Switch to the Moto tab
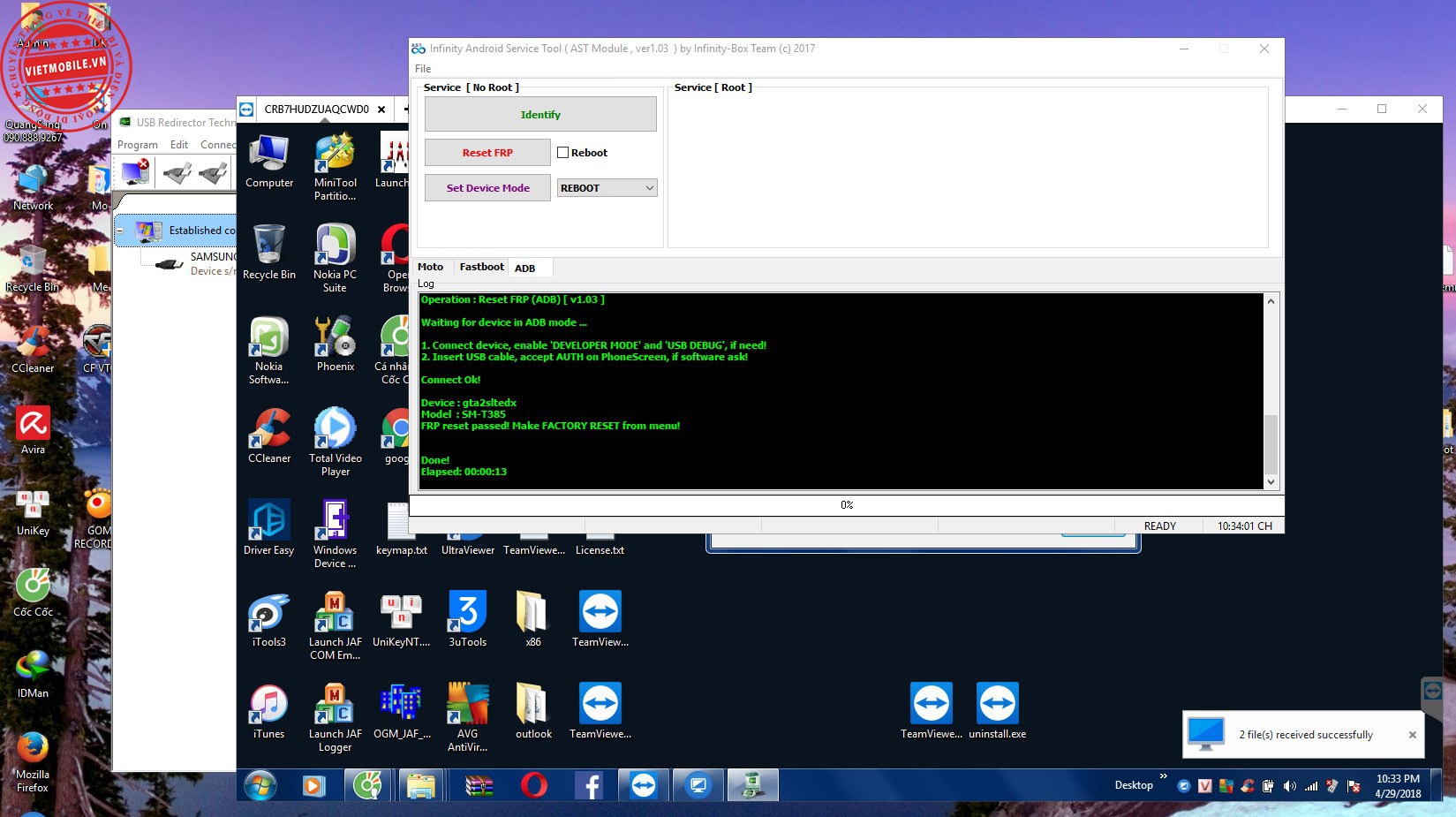This screenshot has height=817, width=1456. coord(431,267)
